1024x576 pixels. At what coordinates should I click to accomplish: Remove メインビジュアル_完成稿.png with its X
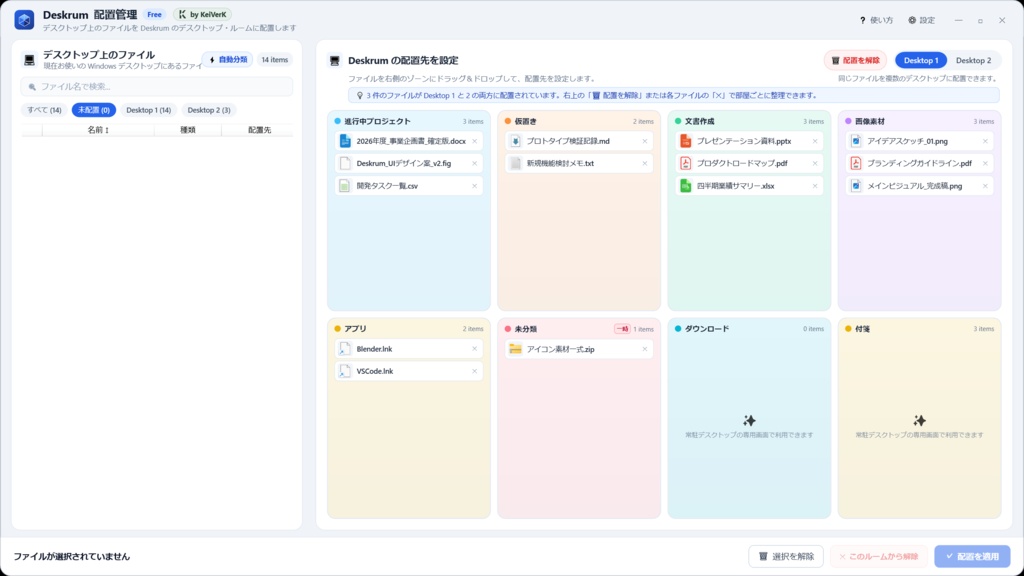(985, 185)
